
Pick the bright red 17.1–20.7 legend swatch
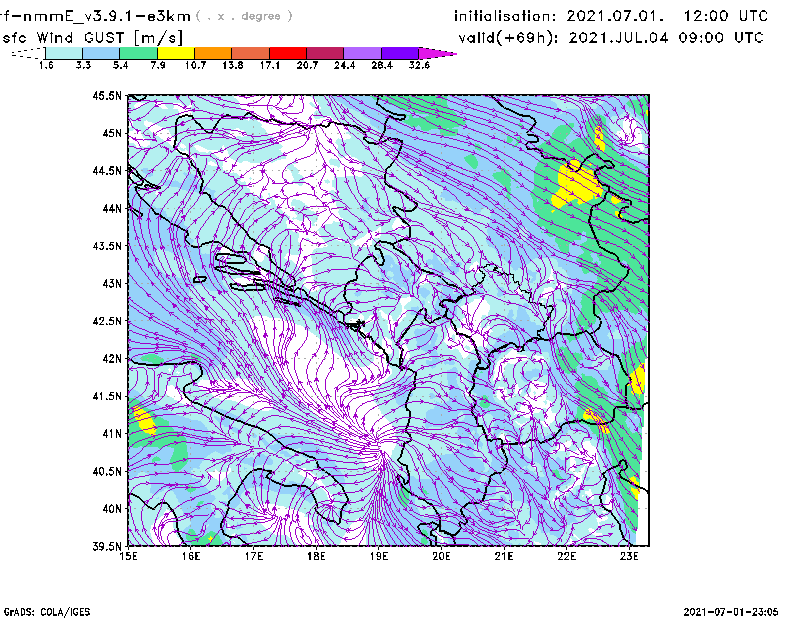tap(288, 53)
